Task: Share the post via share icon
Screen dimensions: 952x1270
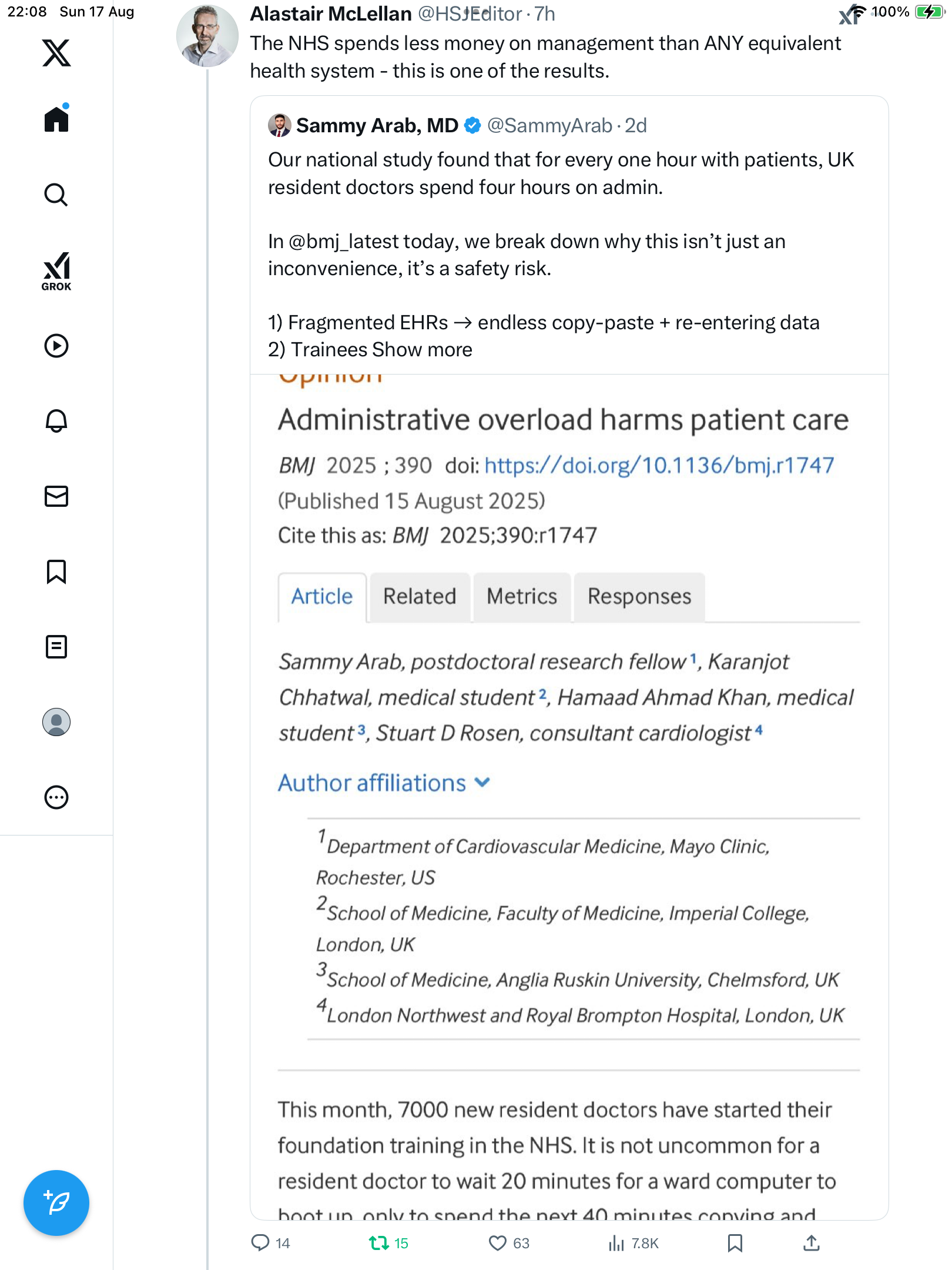Action: (812, 1243)
